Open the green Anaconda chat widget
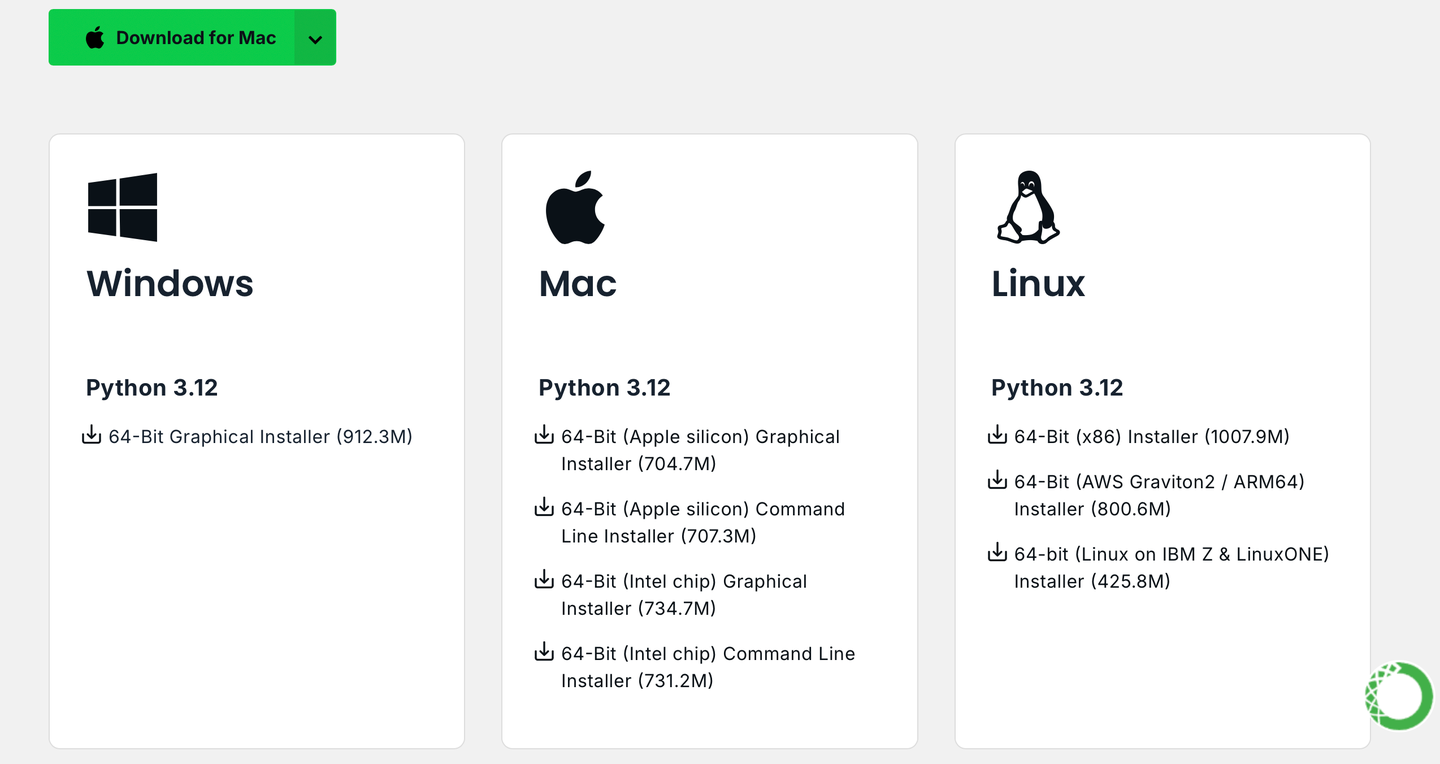Viewport: 1440px width, 764px height. click(1399, 695)
